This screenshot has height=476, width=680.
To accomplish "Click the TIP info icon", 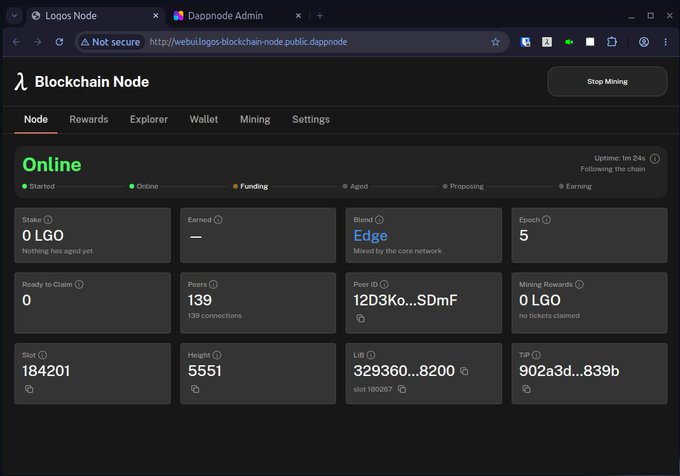I will coord(536,355).
